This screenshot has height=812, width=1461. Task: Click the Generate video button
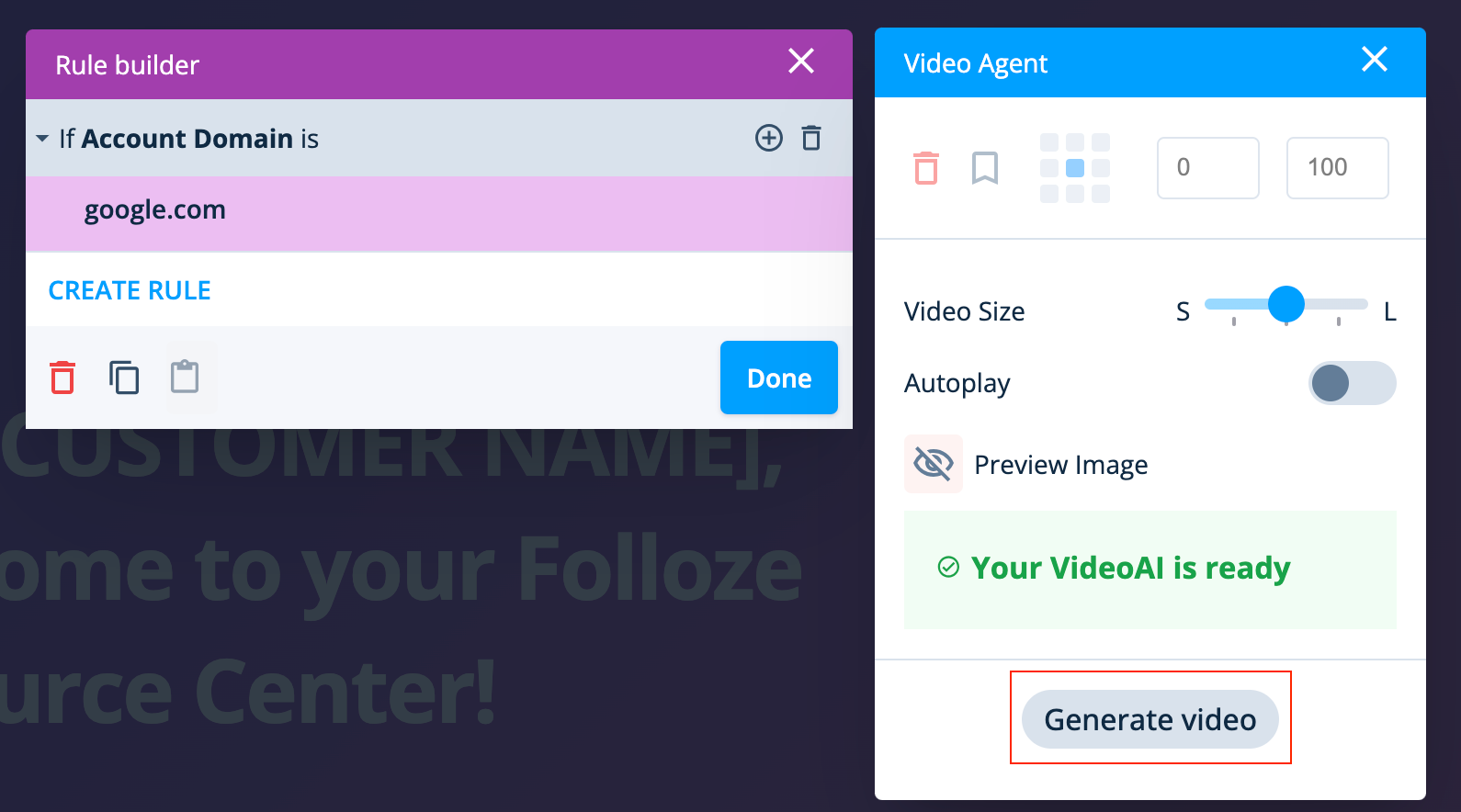1150,719
